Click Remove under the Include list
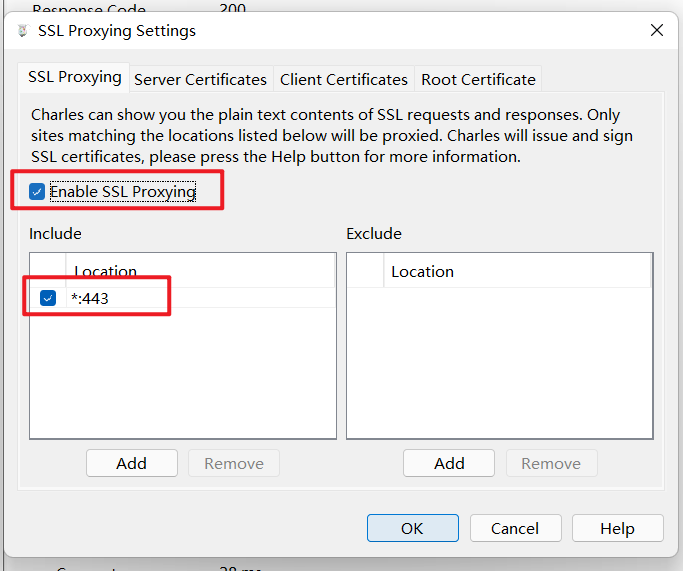The image size is (683, 571). 234,463
